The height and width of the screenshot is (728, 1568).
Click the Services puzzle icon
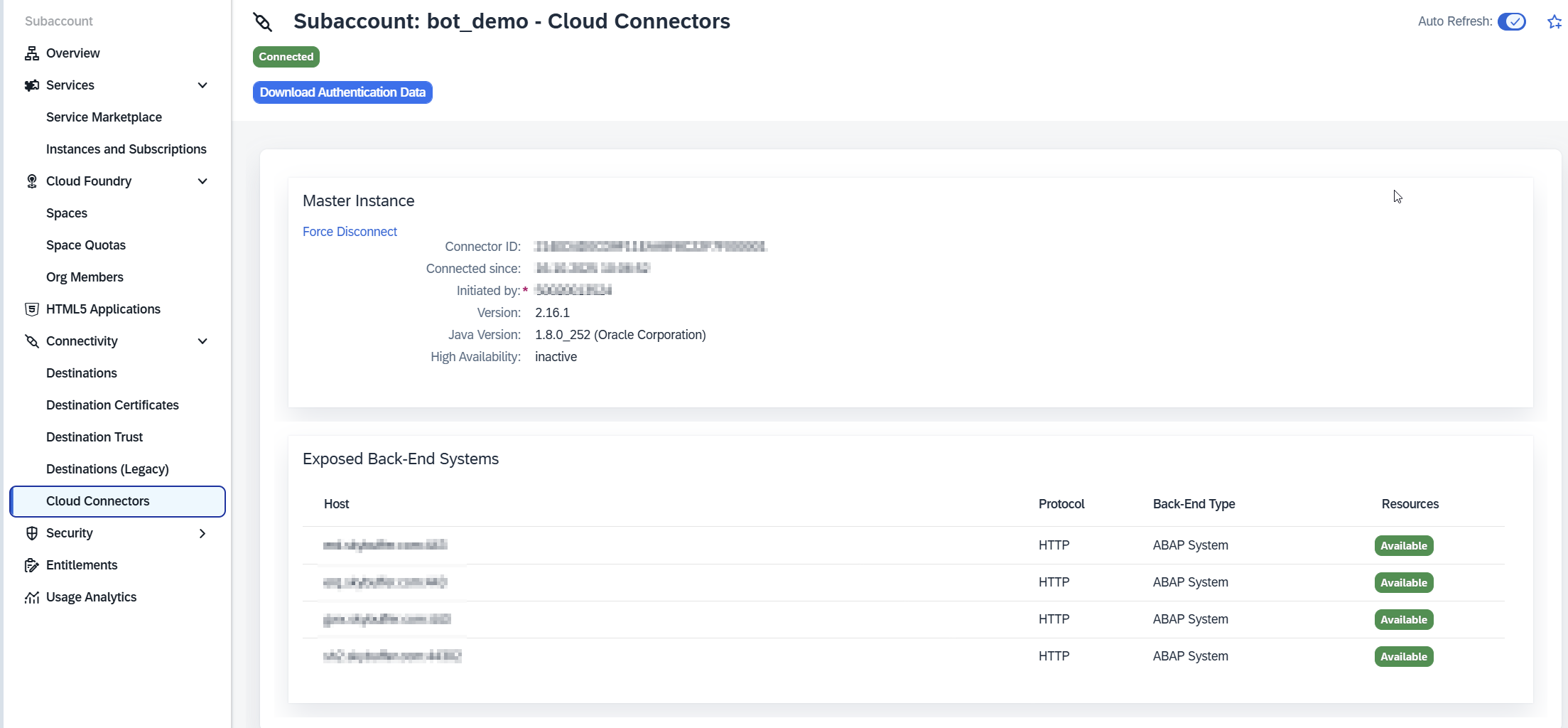tap(31, 85)
